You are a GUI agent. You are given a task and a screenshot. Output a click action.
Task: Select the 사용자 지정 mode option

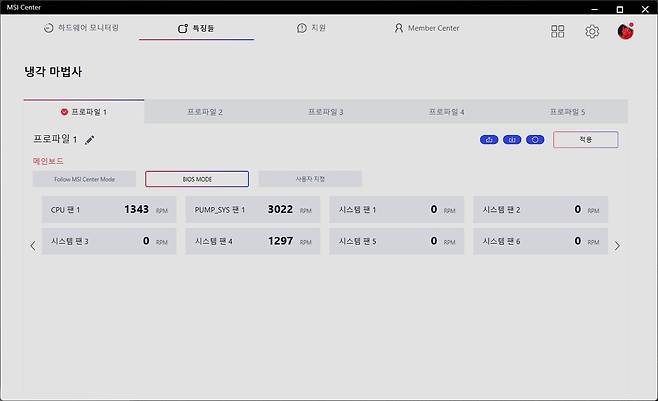[310, 179]
